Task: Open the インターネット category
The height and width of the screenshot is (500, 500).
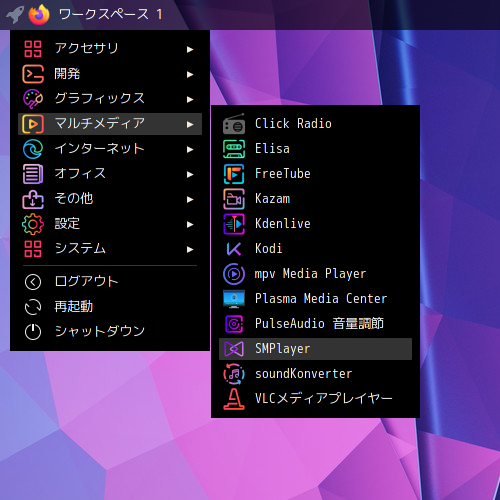Action: pyautogui.click(x=110, y=149)
